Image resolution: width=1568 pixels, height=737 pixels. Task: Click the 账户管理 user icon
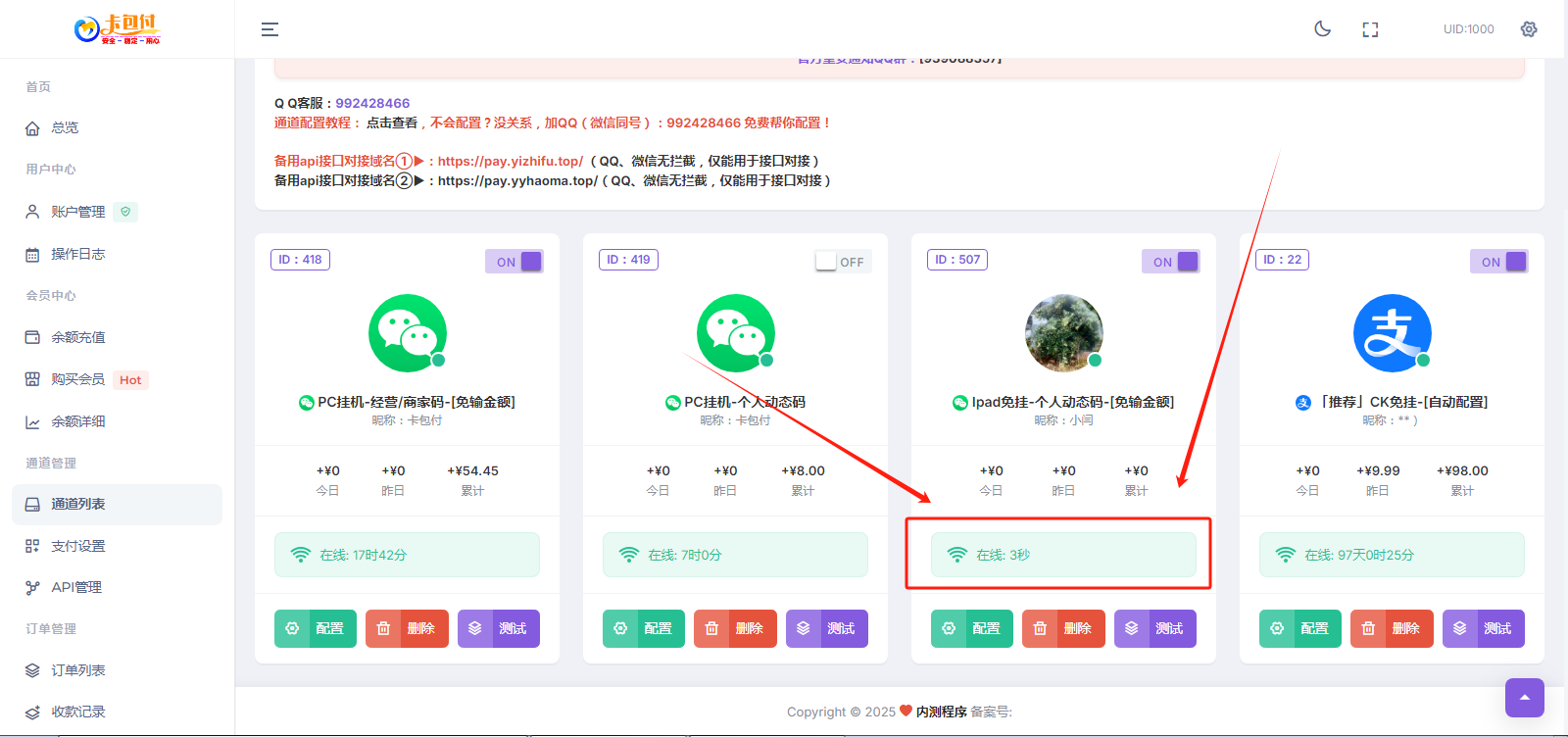click(x=32, y=212)
